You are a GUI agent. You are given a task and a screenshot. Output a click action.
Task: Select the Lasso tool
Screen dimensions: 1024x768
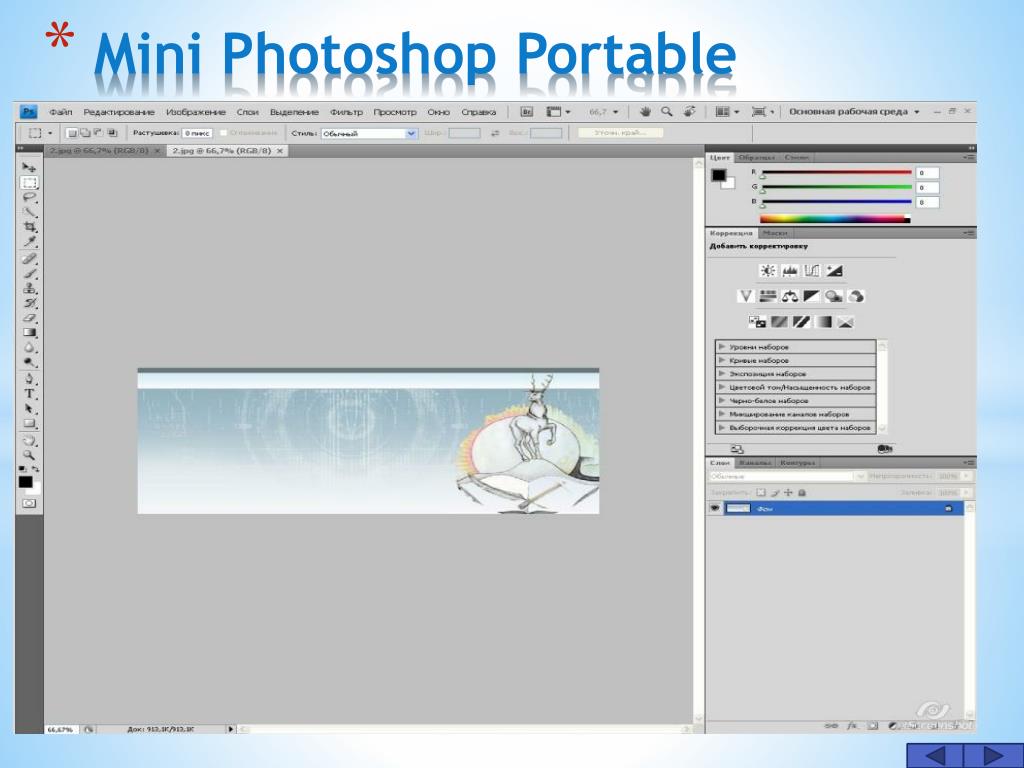(29, 198)
